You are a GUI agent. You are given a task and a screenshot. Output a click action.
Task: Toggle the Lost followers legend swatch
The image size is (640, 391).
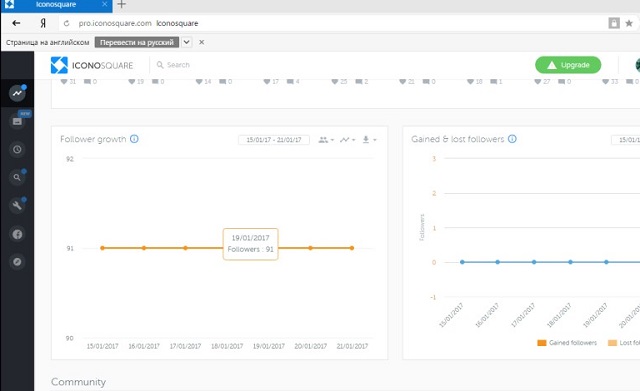tap(612, 343)
